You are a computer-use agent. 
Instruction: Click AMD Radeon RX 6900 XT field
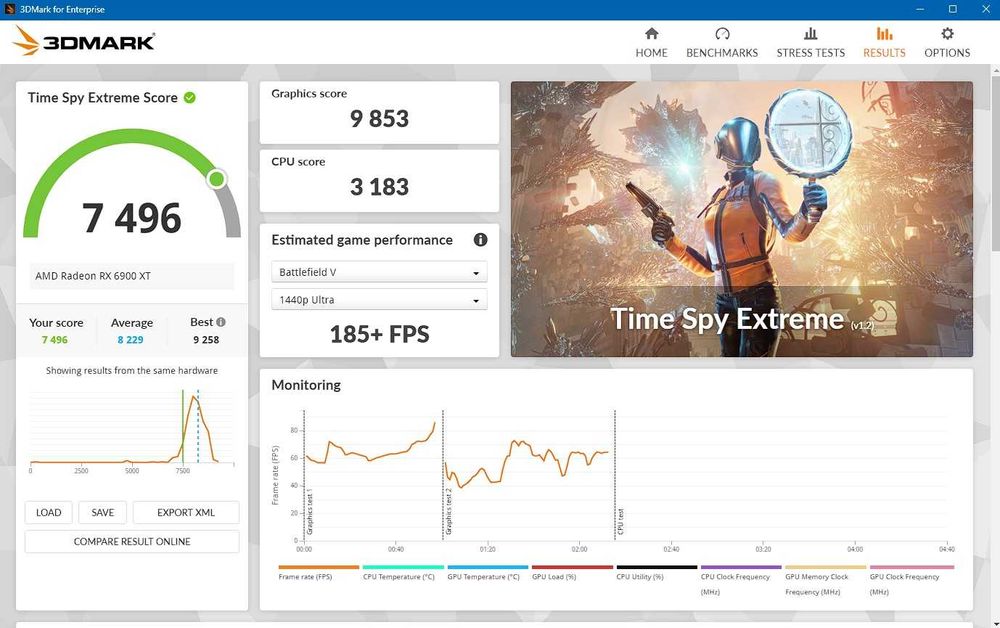click(132, 276)
